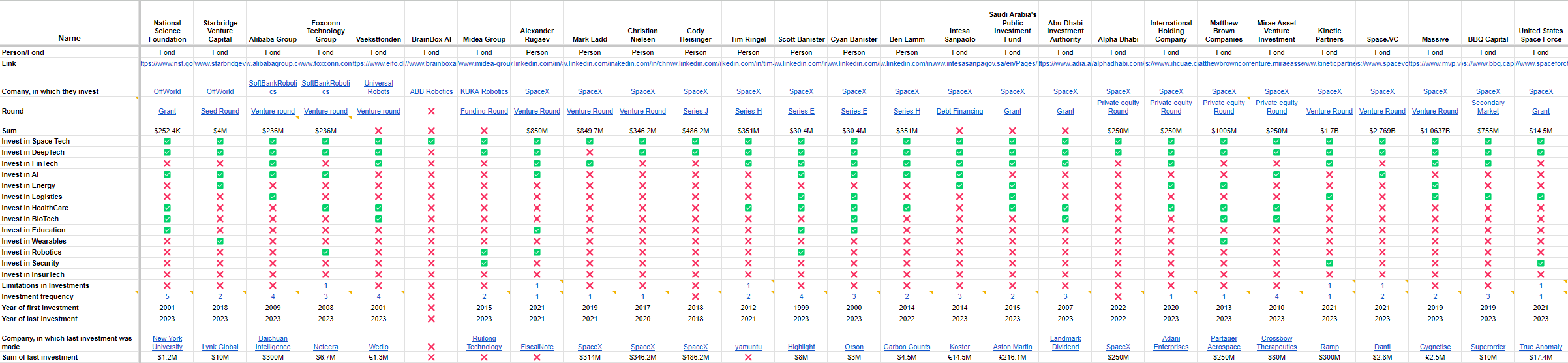The width and height of the screenshot is (1568, 363).
Task: Open the Universal Robots link under Vaekstfonden
Action: [378, 87]
